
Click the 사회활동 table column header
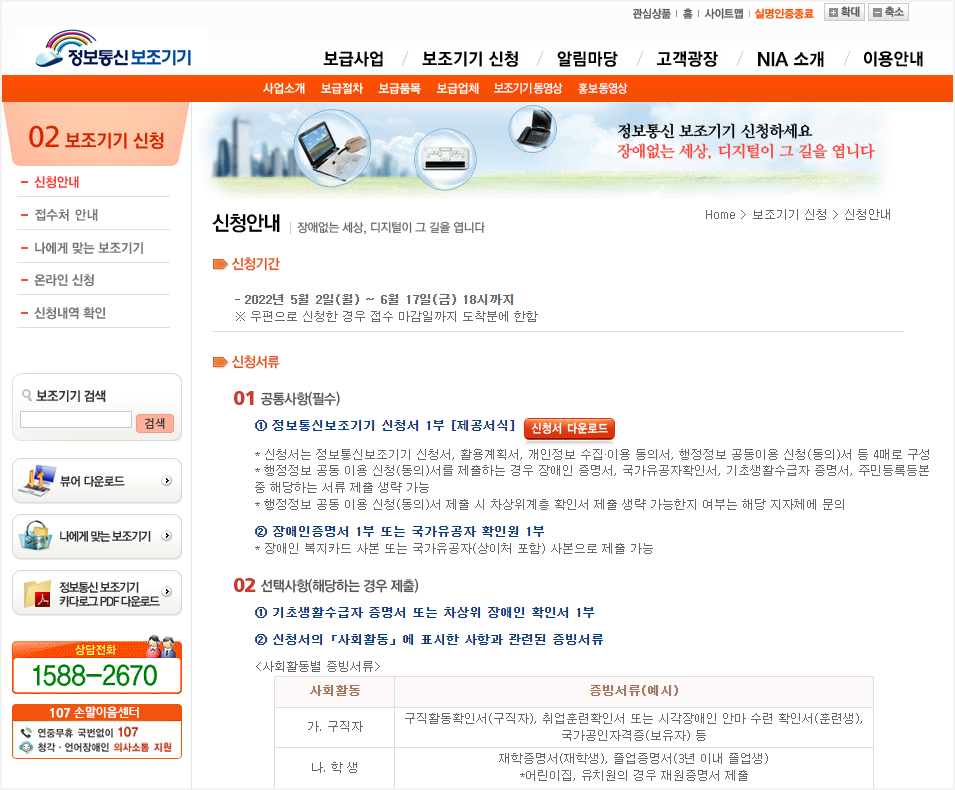(x=334, y=691)
